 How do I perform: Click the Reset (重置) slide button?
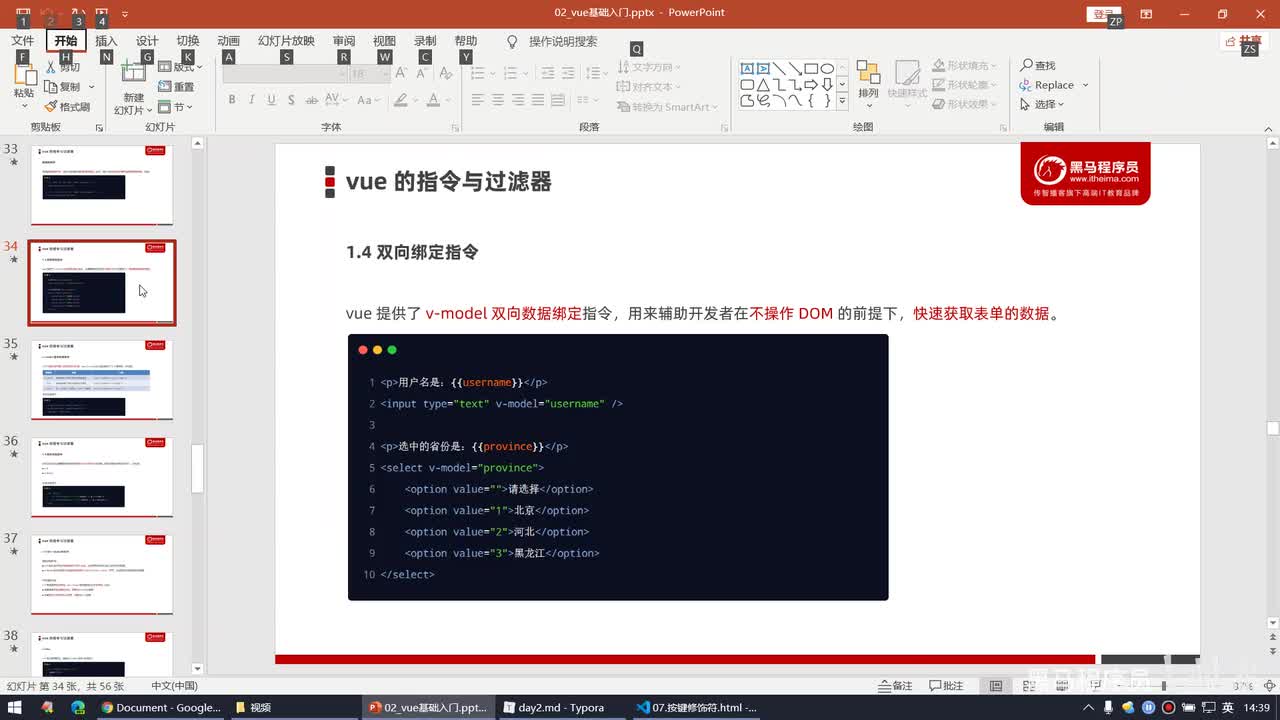pyautogui.click(x=176, y=87)
